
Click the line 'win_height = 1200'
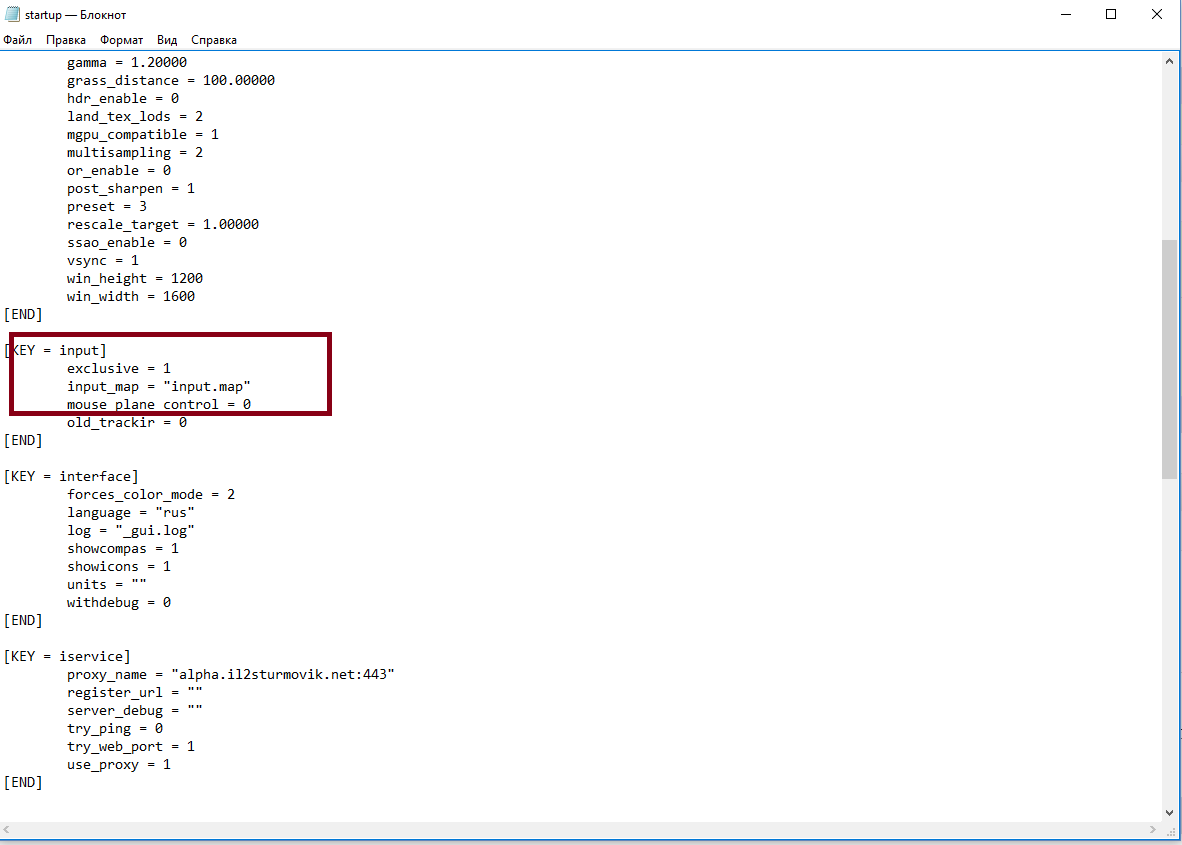point(135,279)
